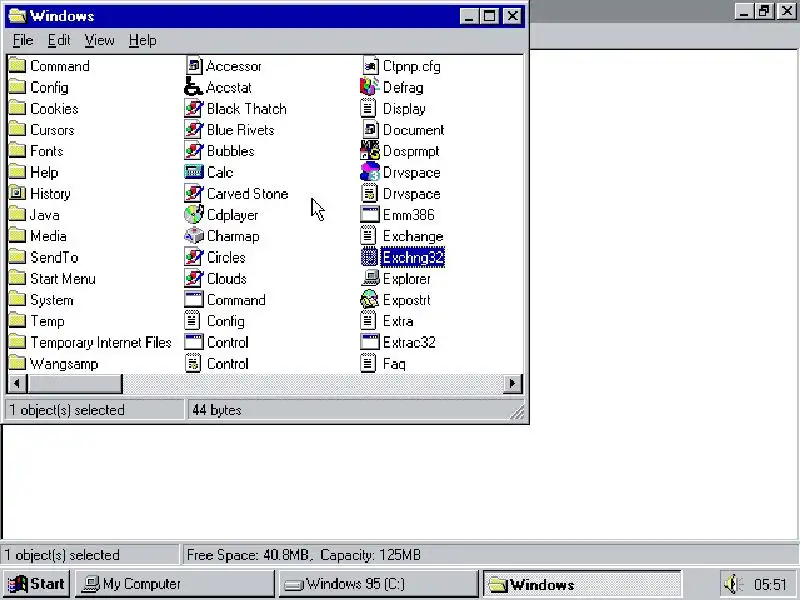
Task: Click the clock showing 05:51
Action: pos(770,584)
